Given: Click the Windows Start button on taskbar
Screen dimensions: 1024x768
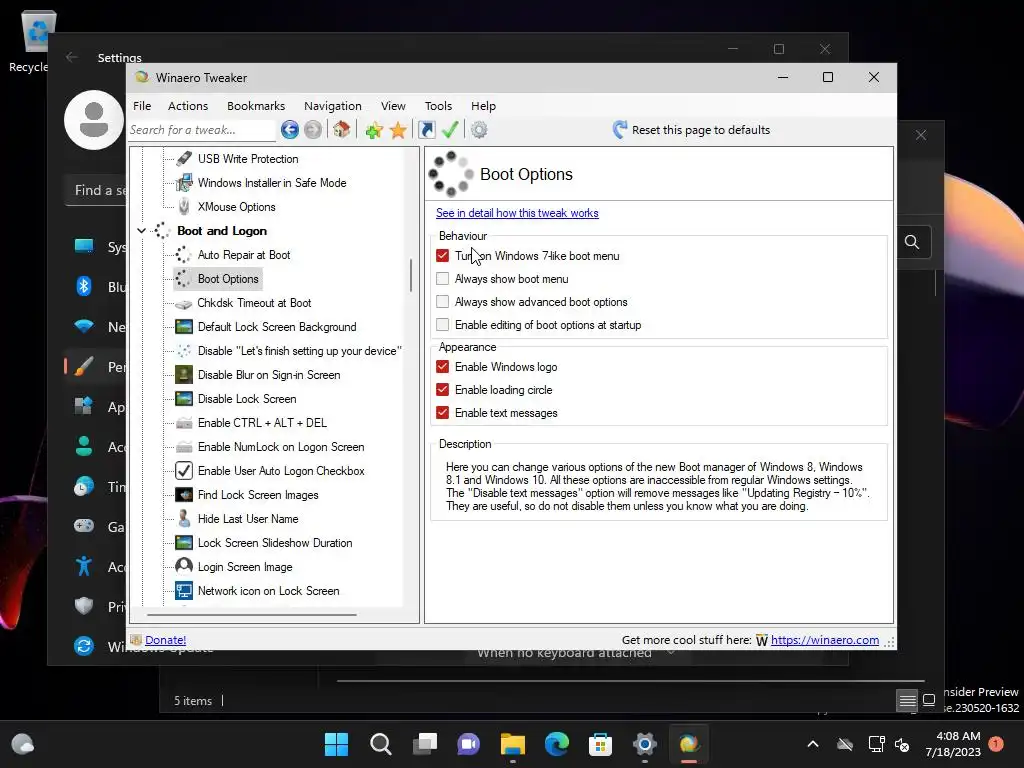Looking at the screenshot, I should 336,744.
